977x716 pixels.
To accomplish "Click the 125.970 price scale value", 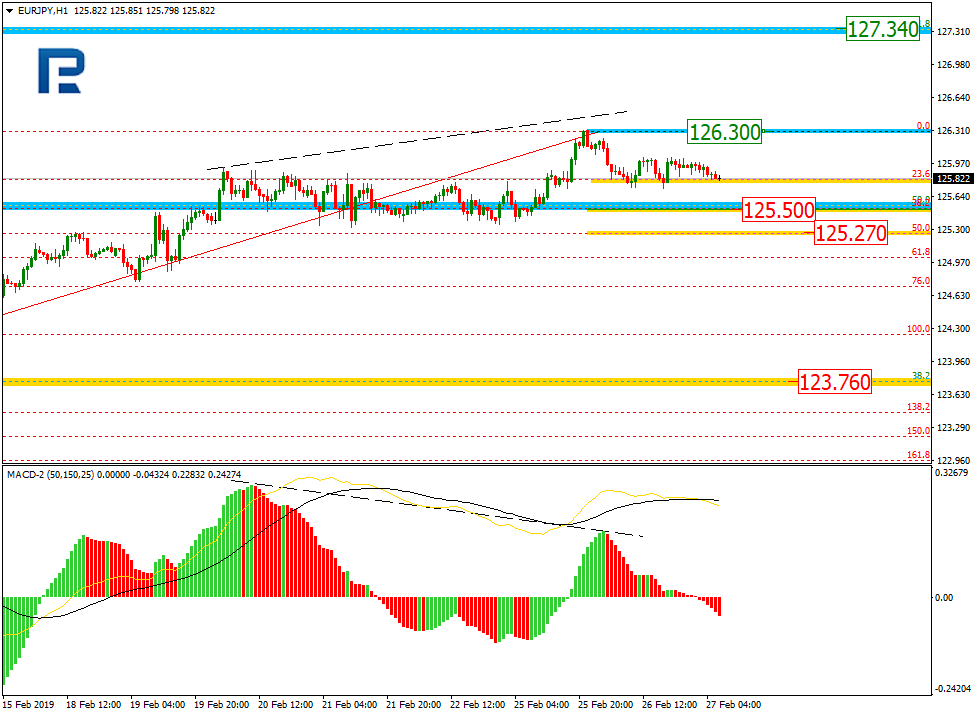I will pyautogui.click(x=953, y=164).
